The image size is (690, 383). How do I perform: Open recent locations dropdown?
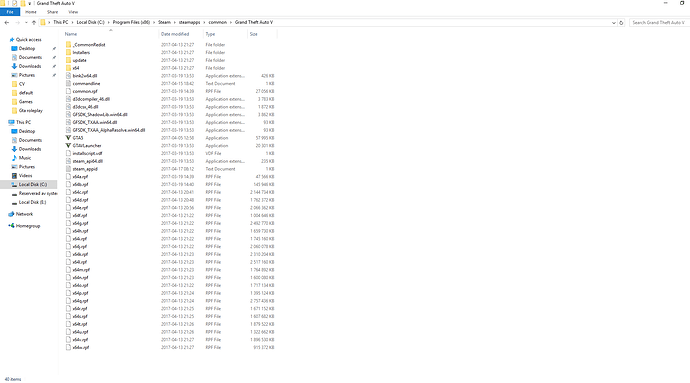point(26,22)
